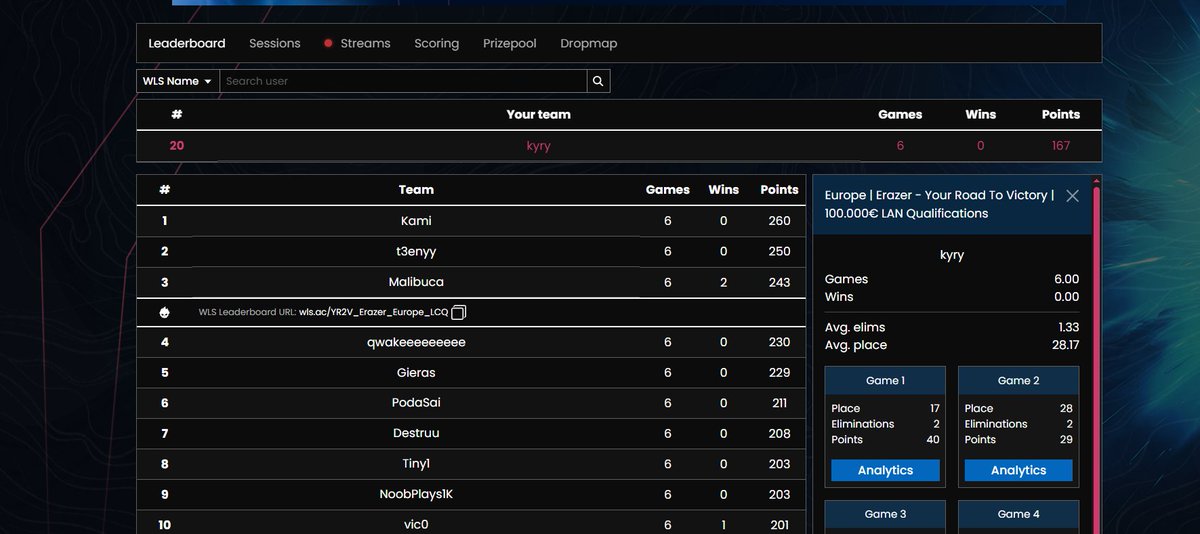Click the Game 1 card header
Viewport: 1200px width, 534px height.
[885, 381]
